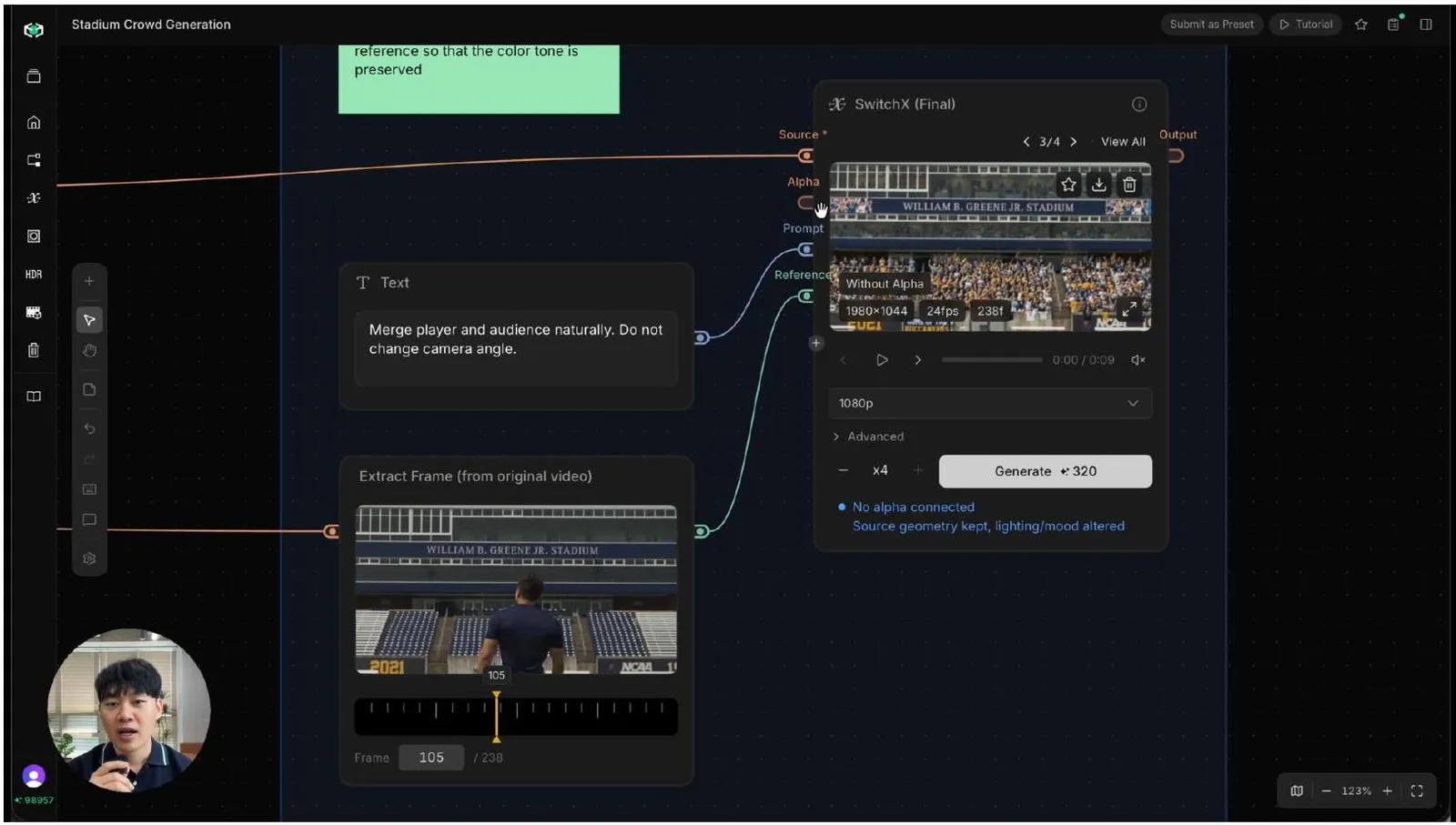This screenshot has width=1456, height=825.
Task: Show previous output result
Action: click(x=1026, y=142)
